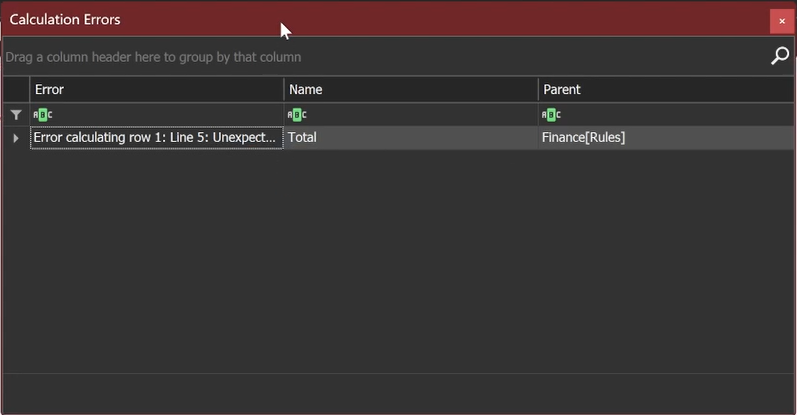Close the Calculation Errors window
Viewport: 797px width, 415px height.
tap(781, 21)
